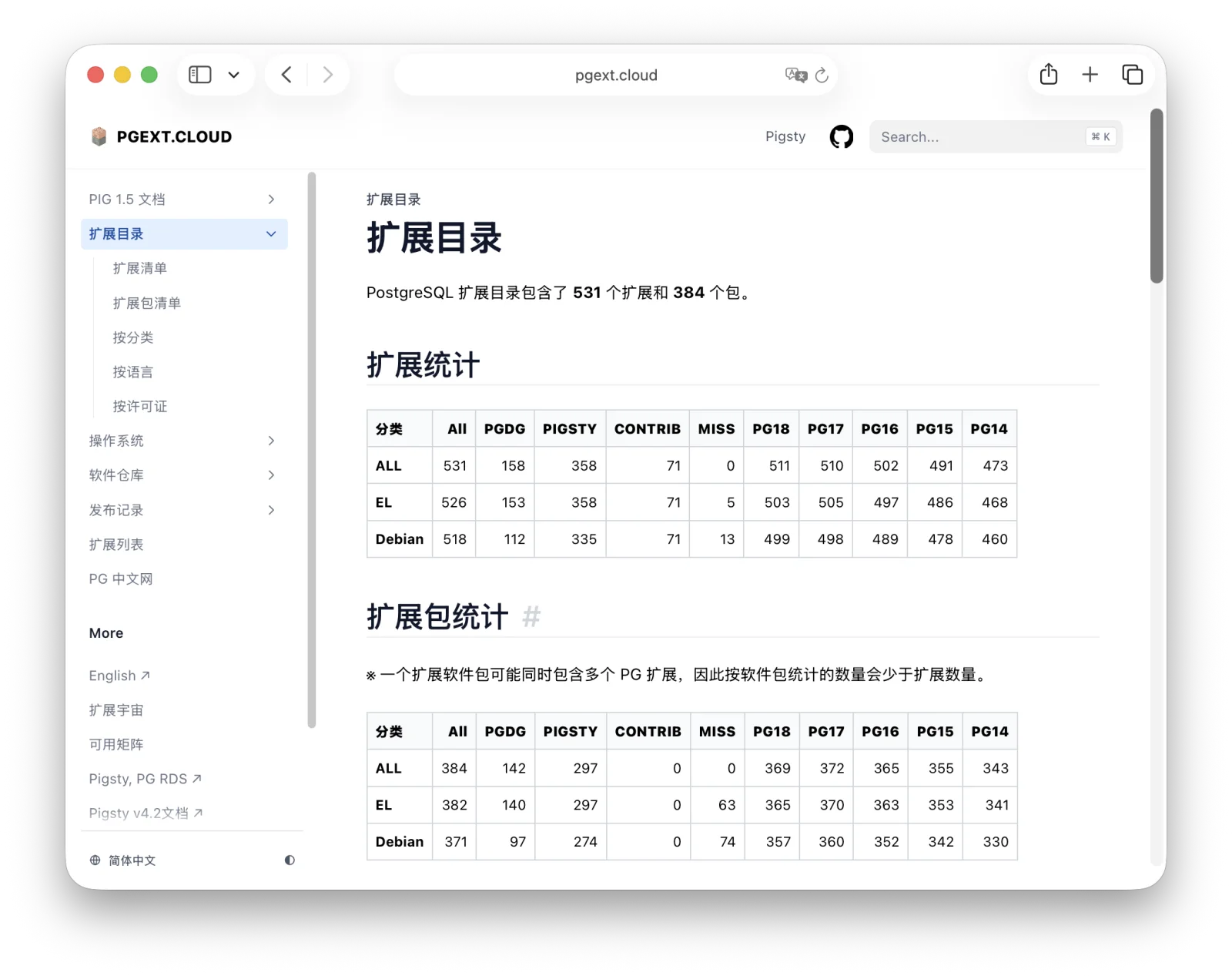The image size is (1232, 976).
Task: Select 按分类 sidebar item
Action: tap(133, 337)
